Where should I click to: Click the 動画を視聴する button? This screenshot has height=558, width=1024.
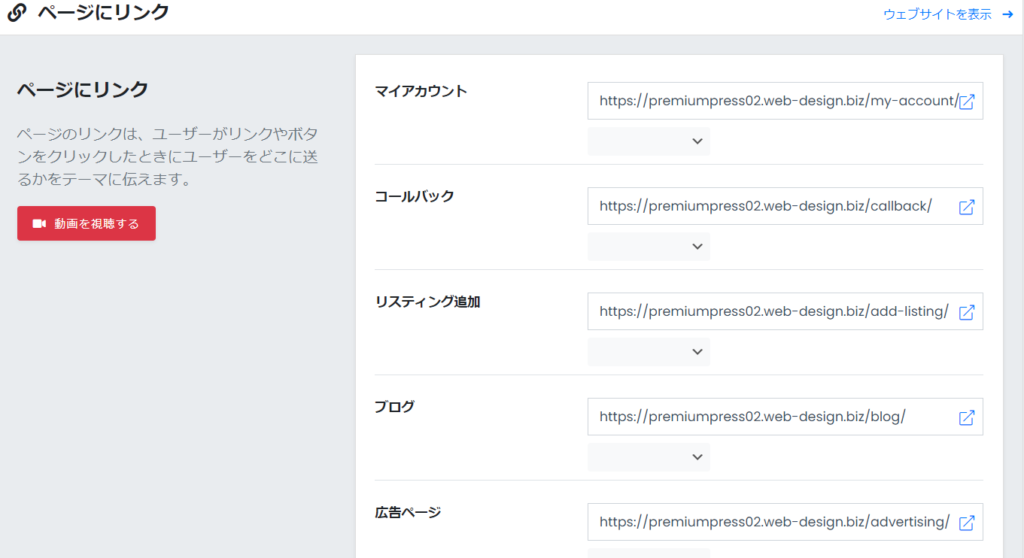86,223
